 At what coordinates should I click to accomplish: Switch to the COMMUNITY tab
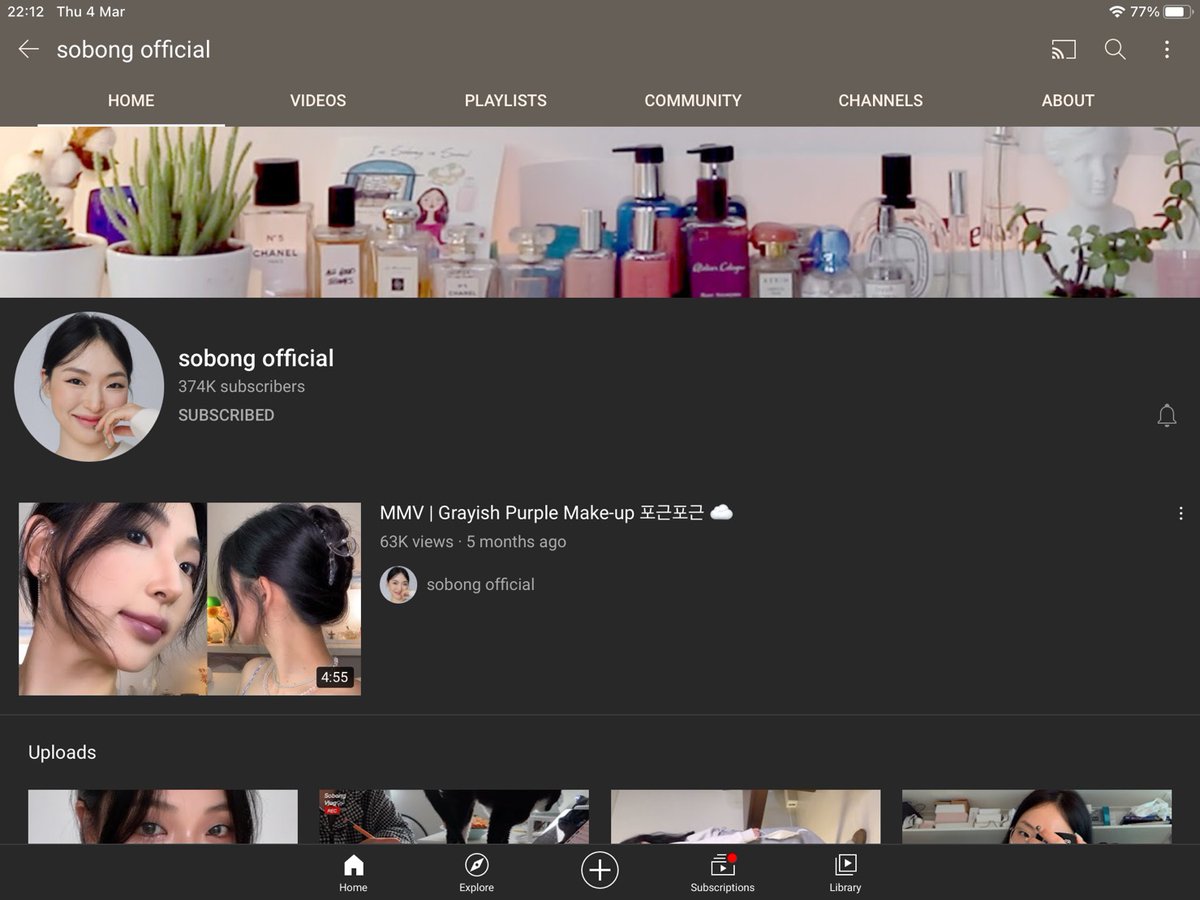pos(693,101)
